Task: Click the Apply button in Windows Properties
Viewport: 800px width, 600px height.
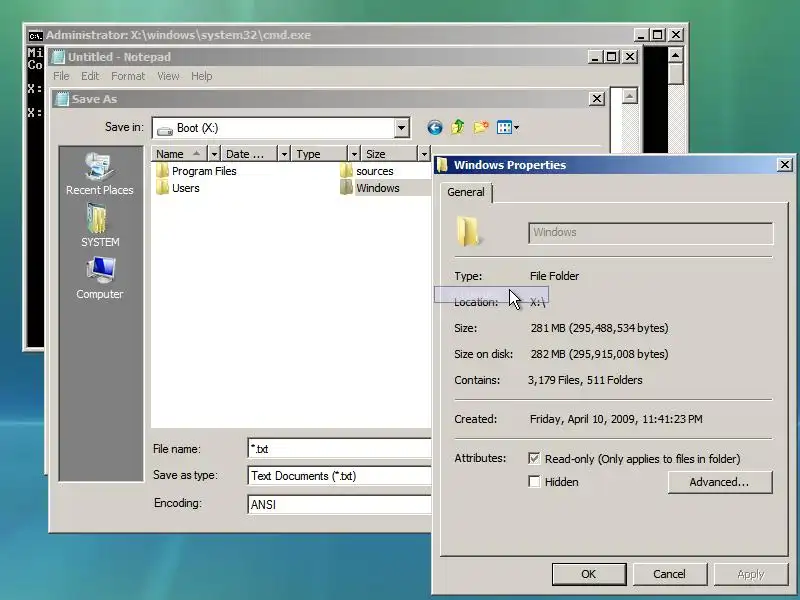Action: [751, 574]
